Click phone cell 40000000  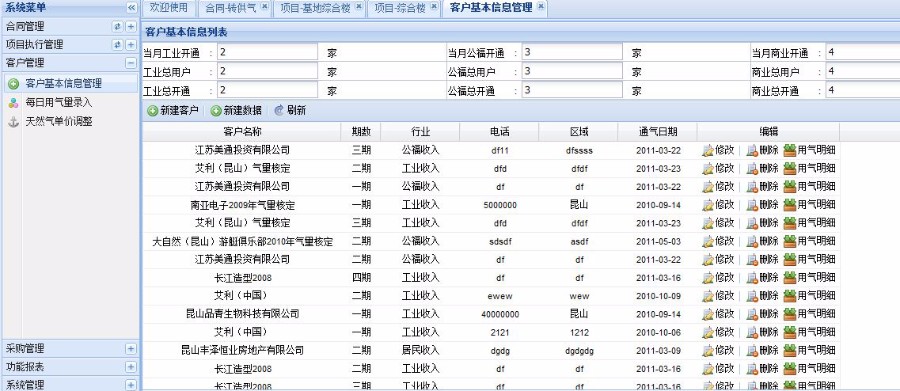tap(500, 314)
